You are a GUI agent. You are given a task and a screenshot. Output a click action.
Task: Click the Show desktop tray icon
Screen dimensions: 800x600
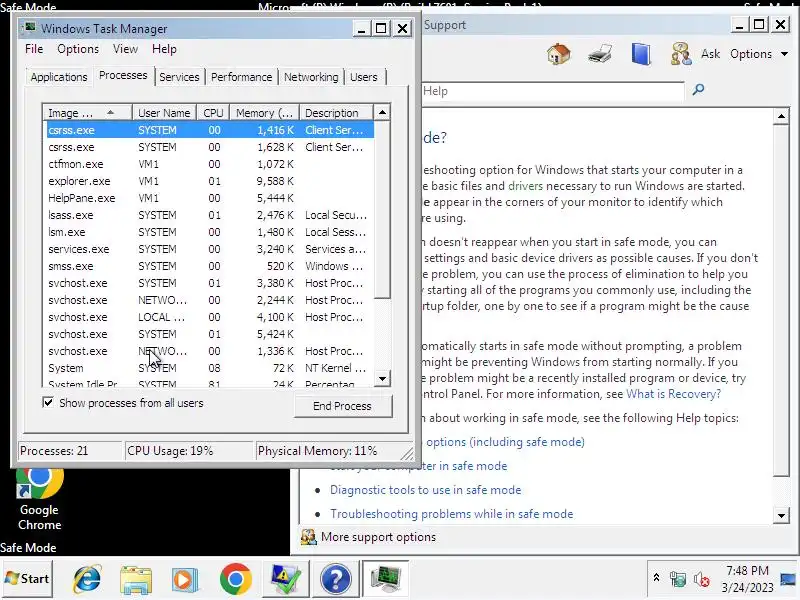pos(788,579)
